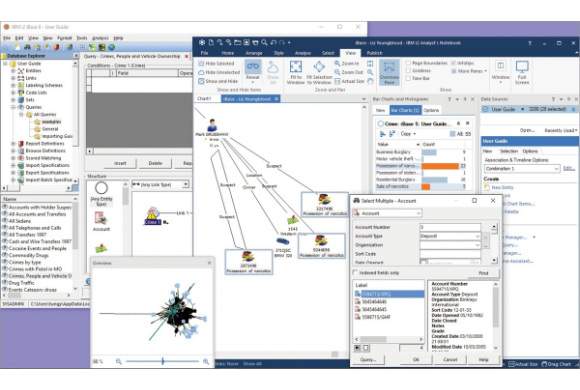Click the Insert button in query conditions

point(120,163)
